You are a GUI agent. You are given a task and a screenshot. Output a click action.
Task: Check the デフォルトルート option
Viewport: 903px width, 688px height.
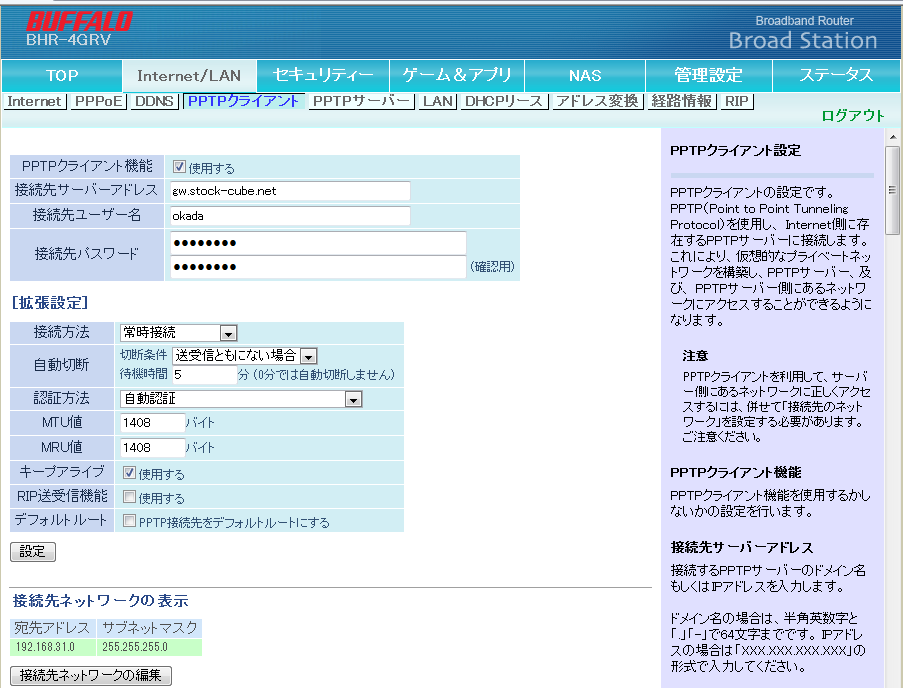[x=129, y=521]
